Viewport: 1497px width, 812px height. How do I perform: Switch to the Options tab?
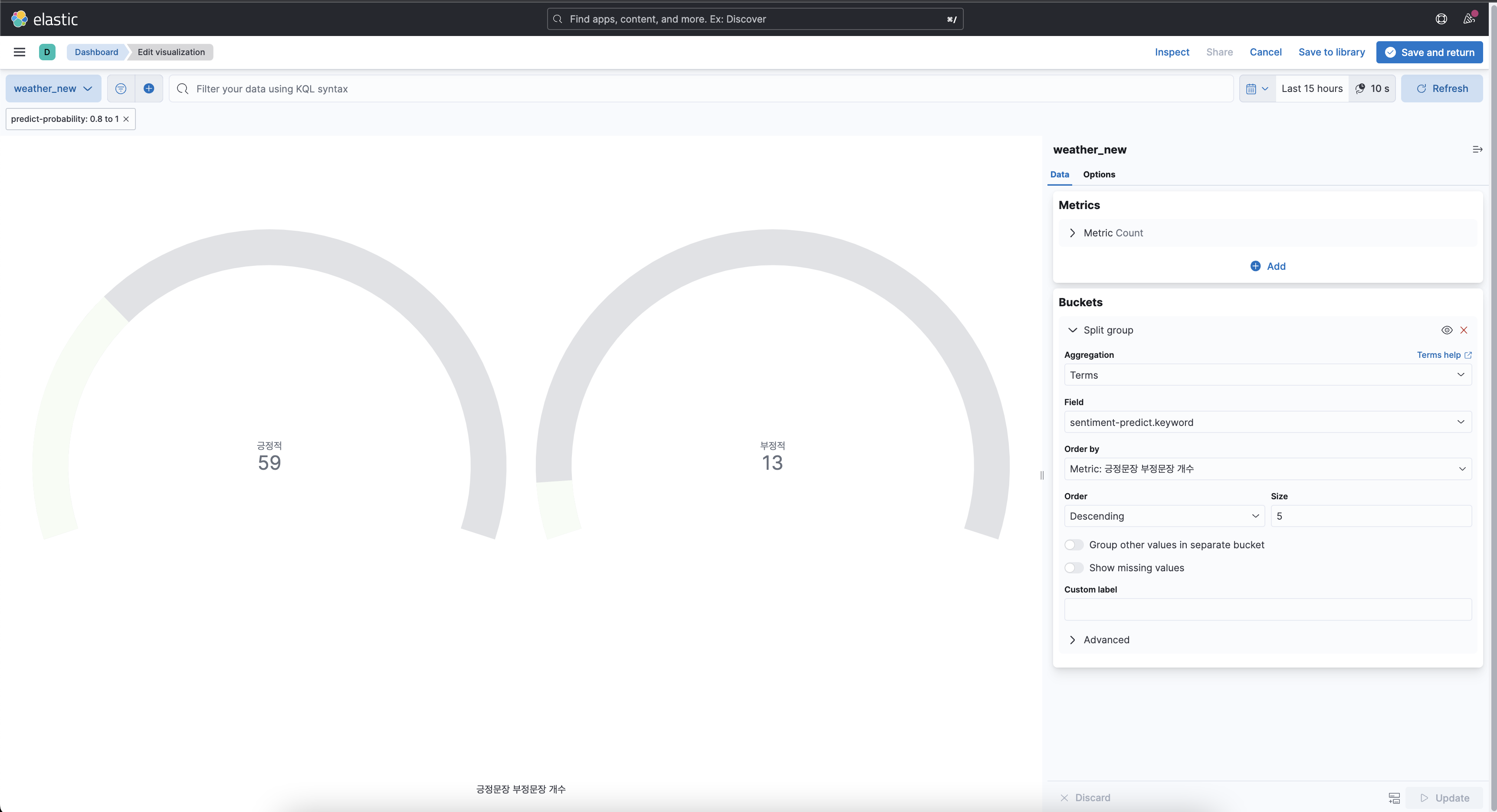click(1098, 175)
